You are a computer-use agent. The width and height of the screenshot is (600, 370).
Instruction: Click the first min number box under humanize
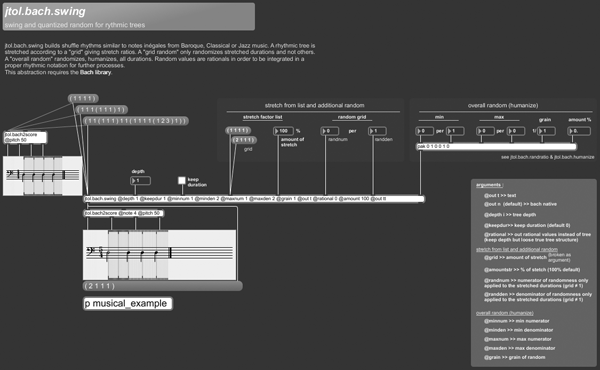(425, 131)
